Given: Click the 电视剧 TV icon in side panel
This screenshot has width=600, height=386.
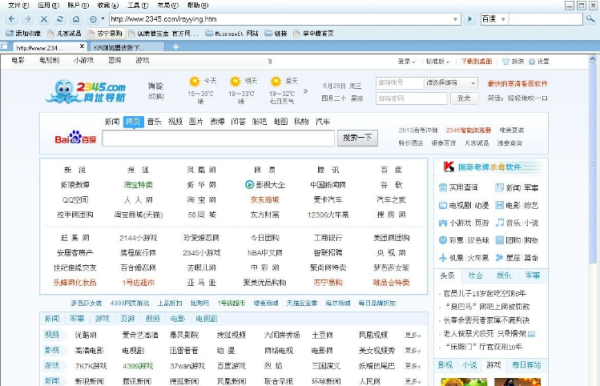Looking at the screenshot, I should [x=443, y=205].
